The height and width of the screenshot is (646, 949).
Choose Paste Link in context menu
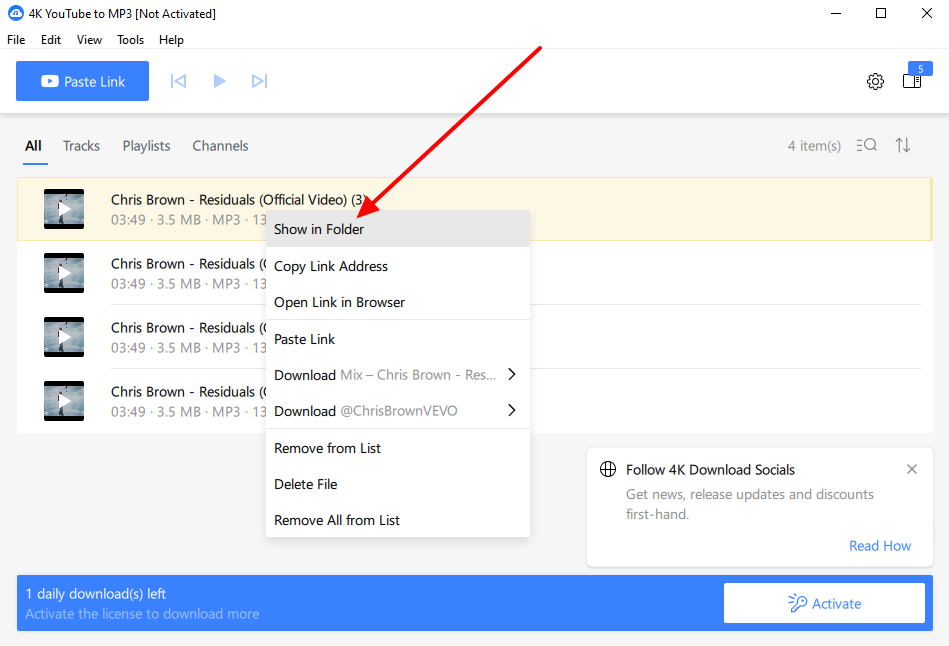398,339
